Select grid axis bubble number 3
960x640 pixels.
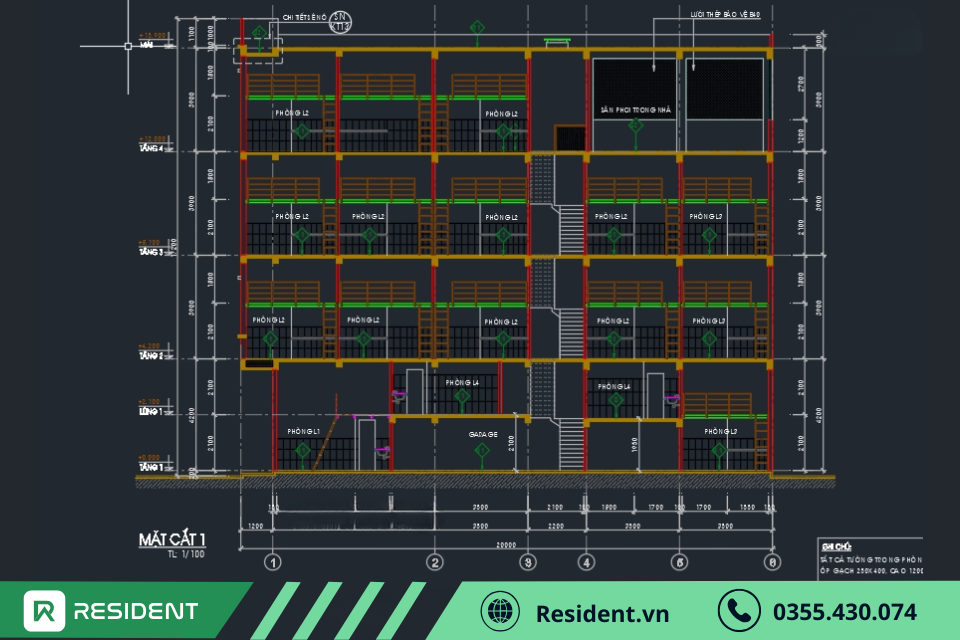pos(529,562)
